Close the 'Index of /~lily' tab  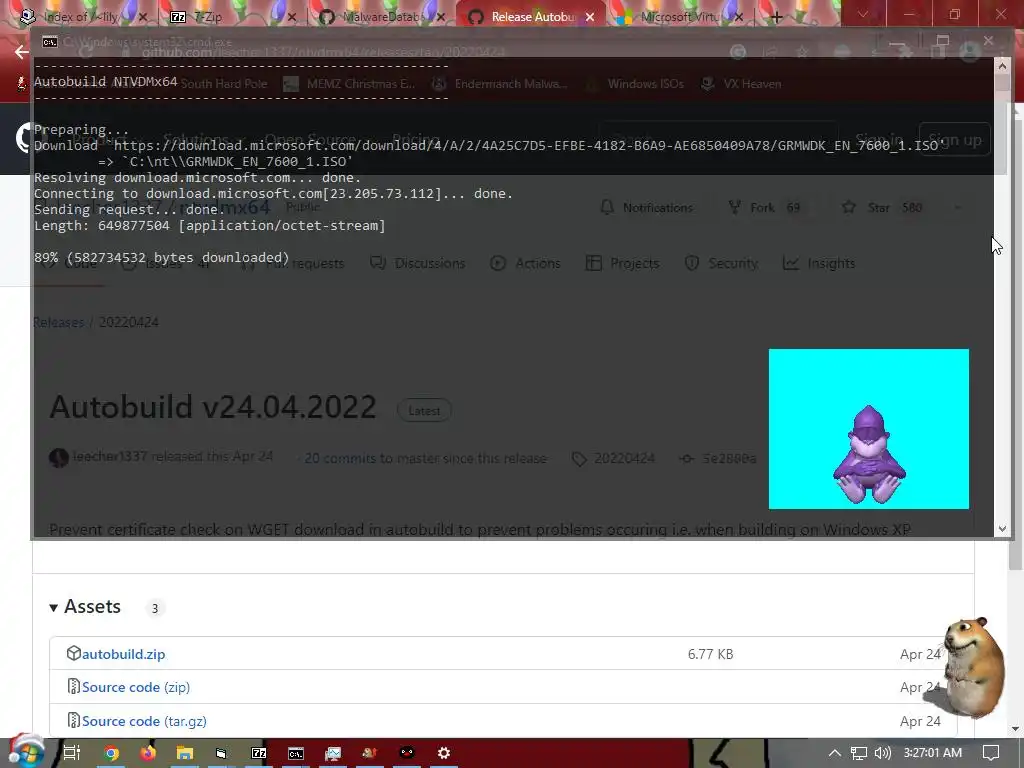click(144, 16)
